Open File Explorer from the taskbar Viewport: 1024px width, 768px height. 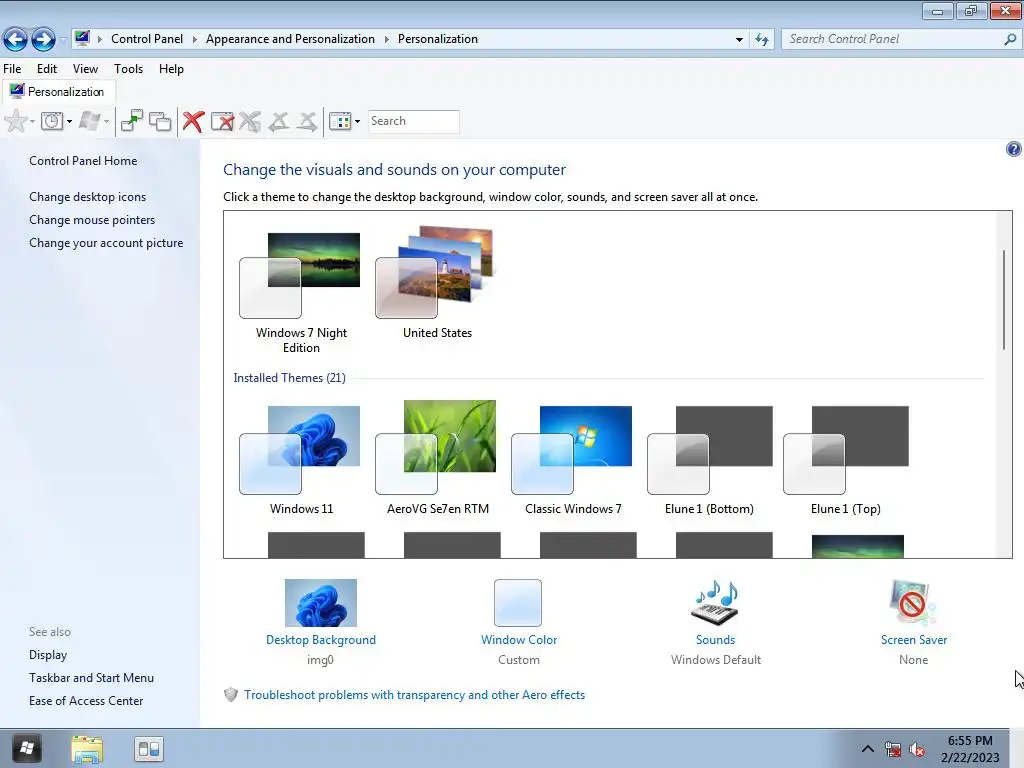click(x=87, y=750)
